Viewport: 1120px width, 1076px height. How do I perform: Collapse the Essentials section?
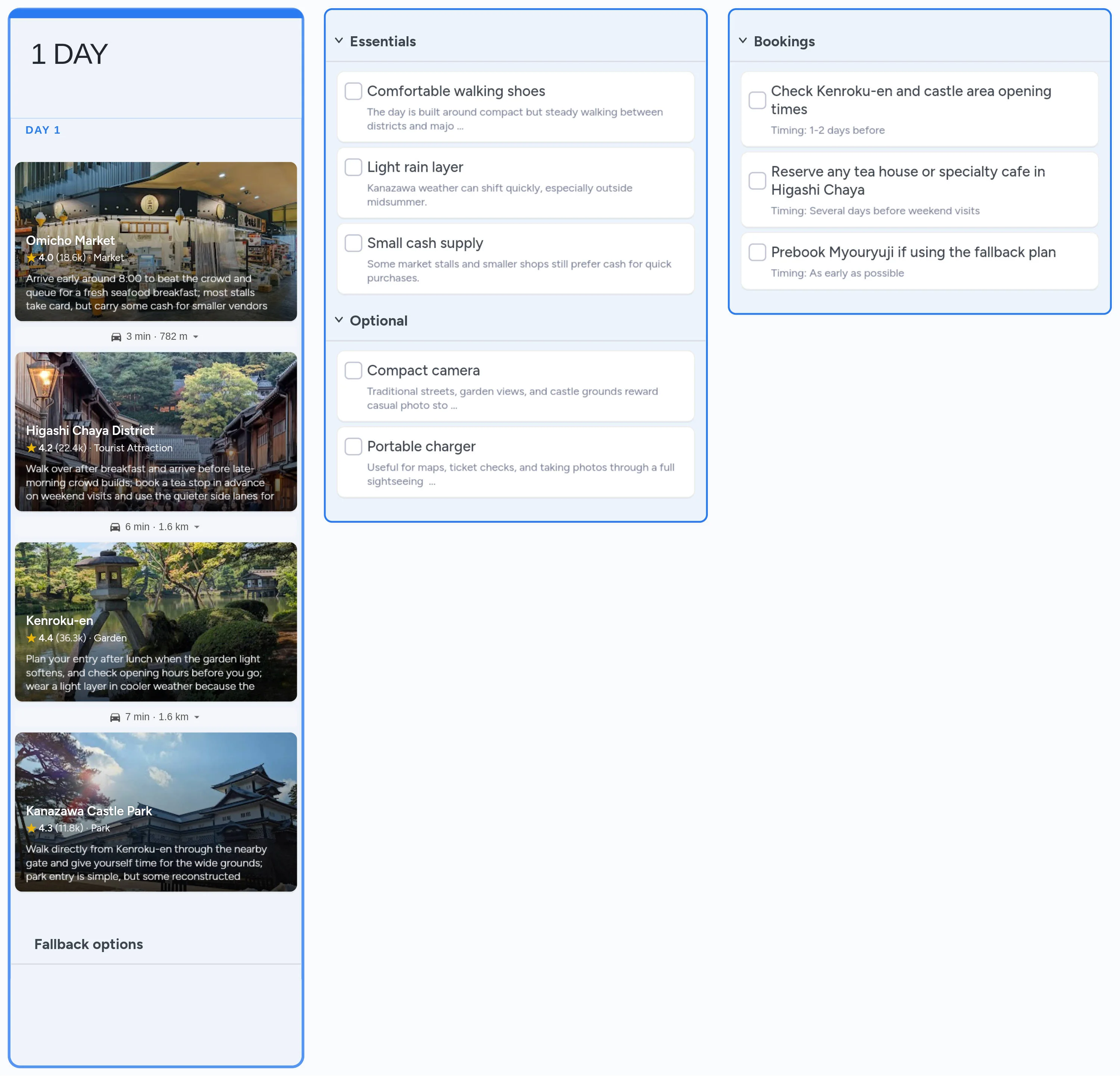(x=339, y=41)
